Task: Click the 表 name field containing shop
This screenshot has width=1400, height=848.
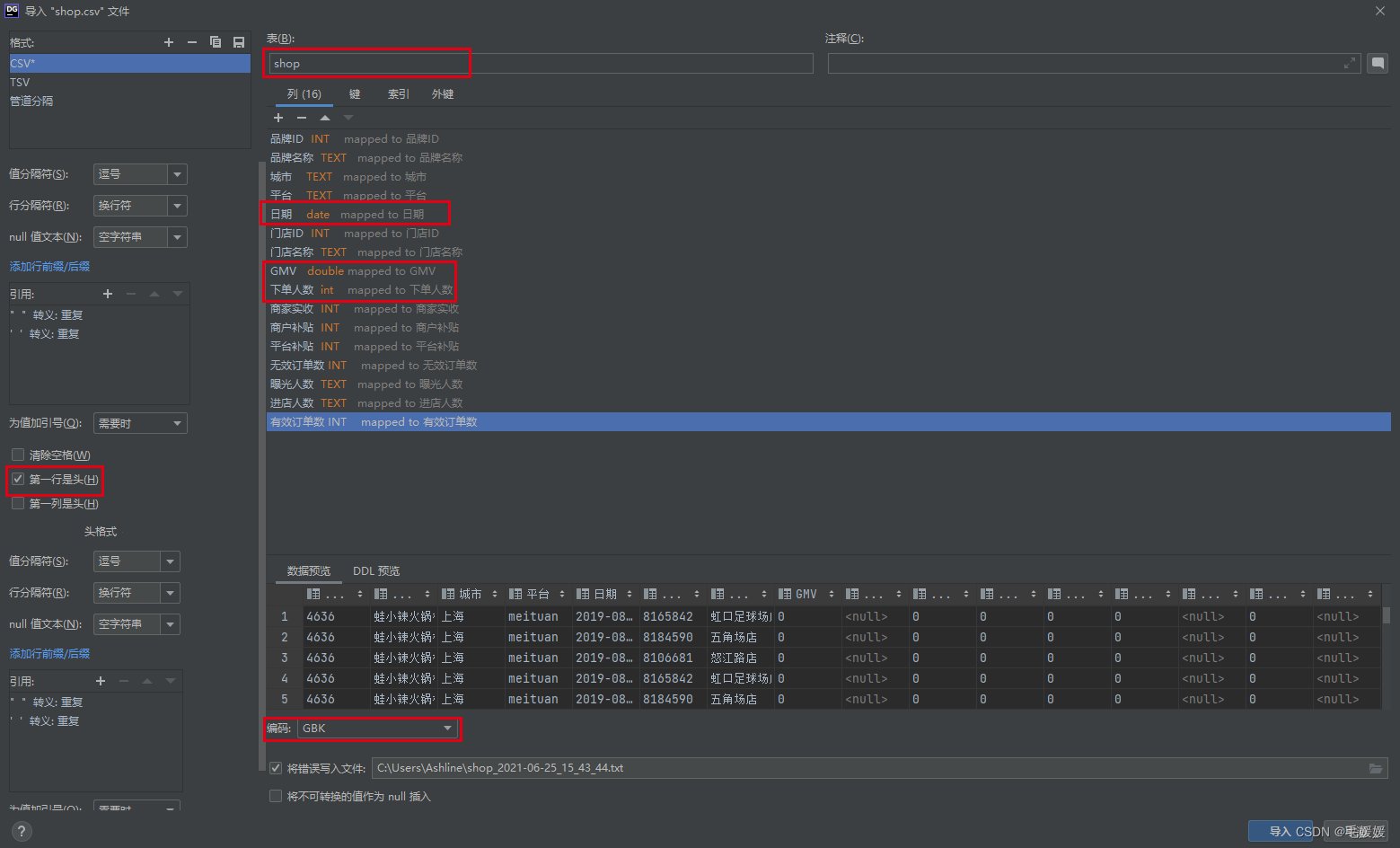Action: point(541,64)
